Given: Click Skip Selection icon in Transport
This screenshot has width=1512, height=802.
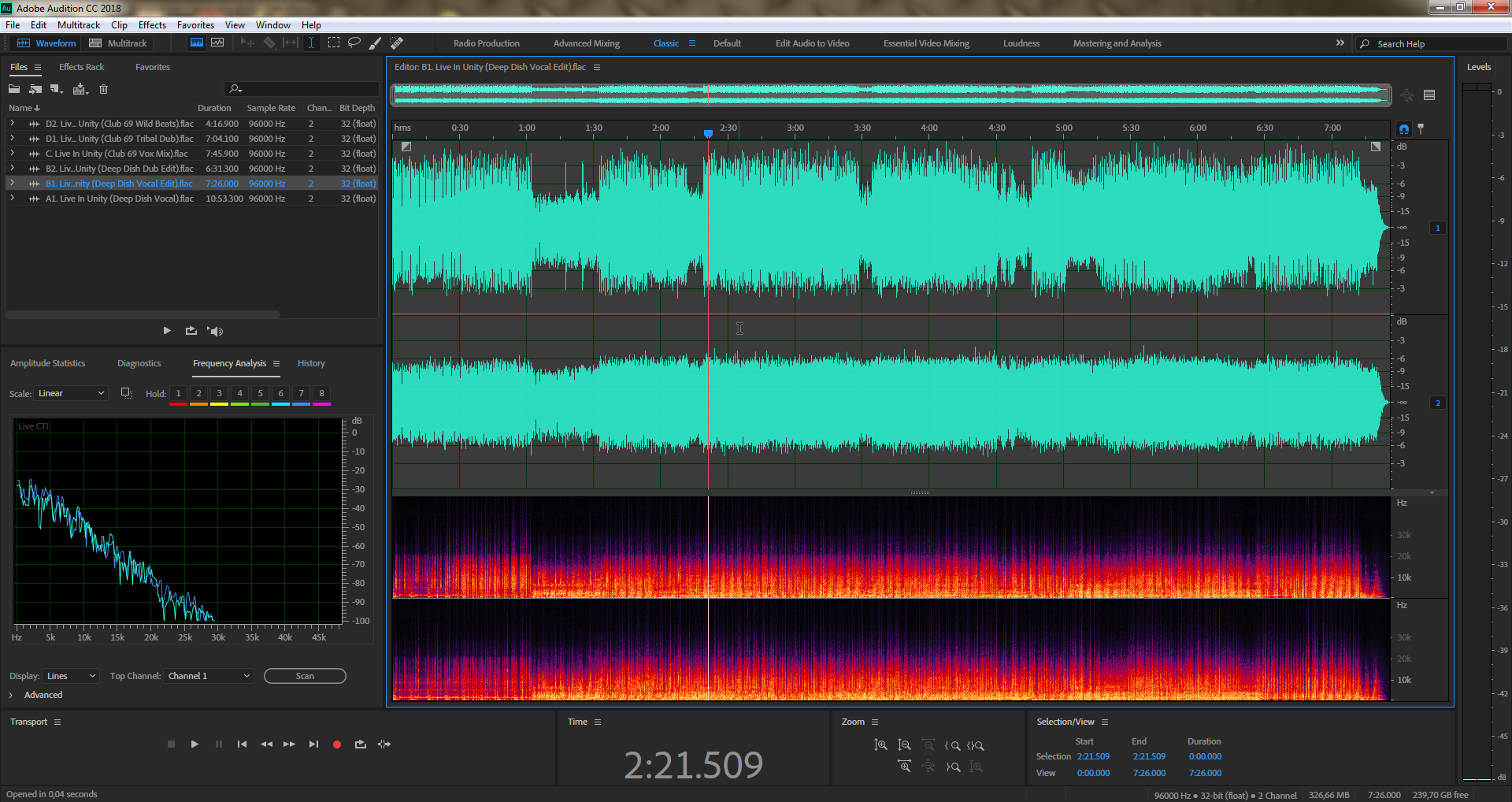Looking at the screenshot, I should point(384,744).
